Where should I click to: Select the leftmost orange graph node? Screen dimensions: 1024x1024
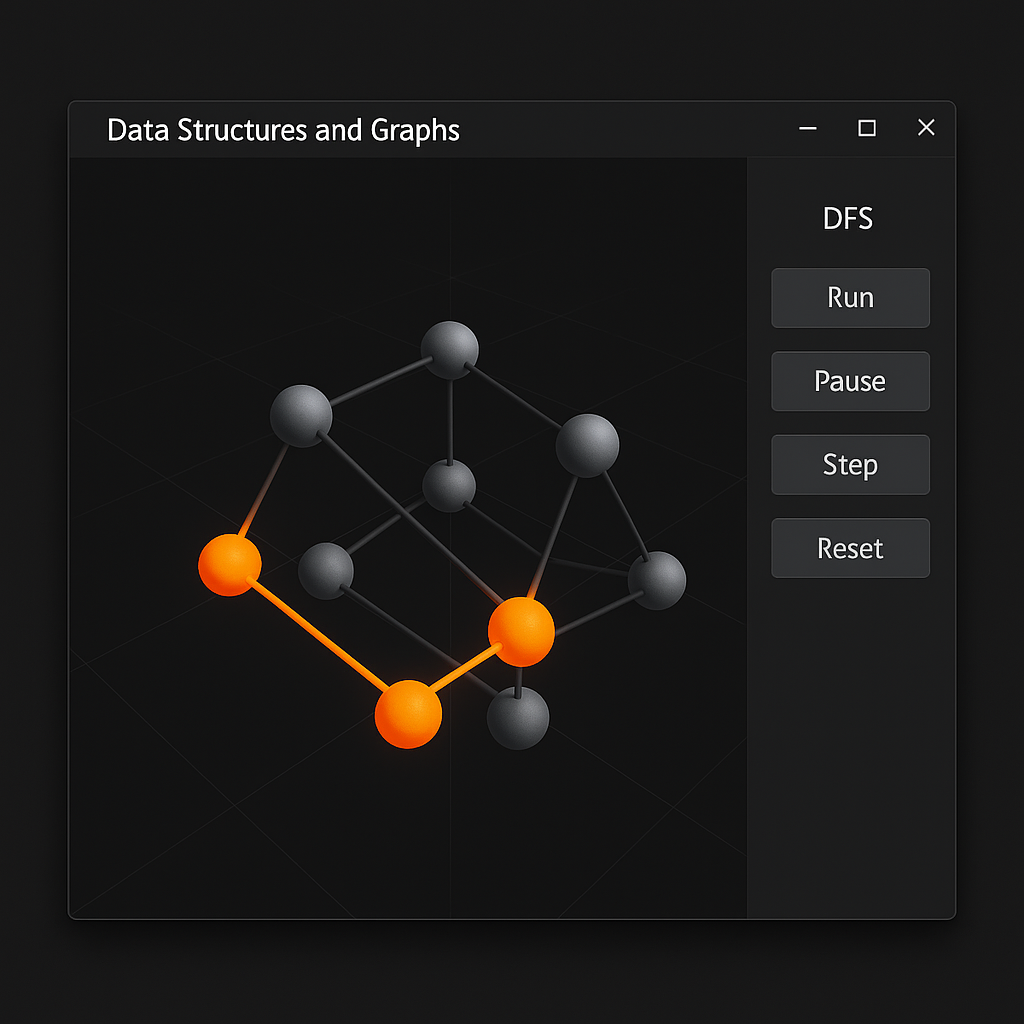click(230, 565)
